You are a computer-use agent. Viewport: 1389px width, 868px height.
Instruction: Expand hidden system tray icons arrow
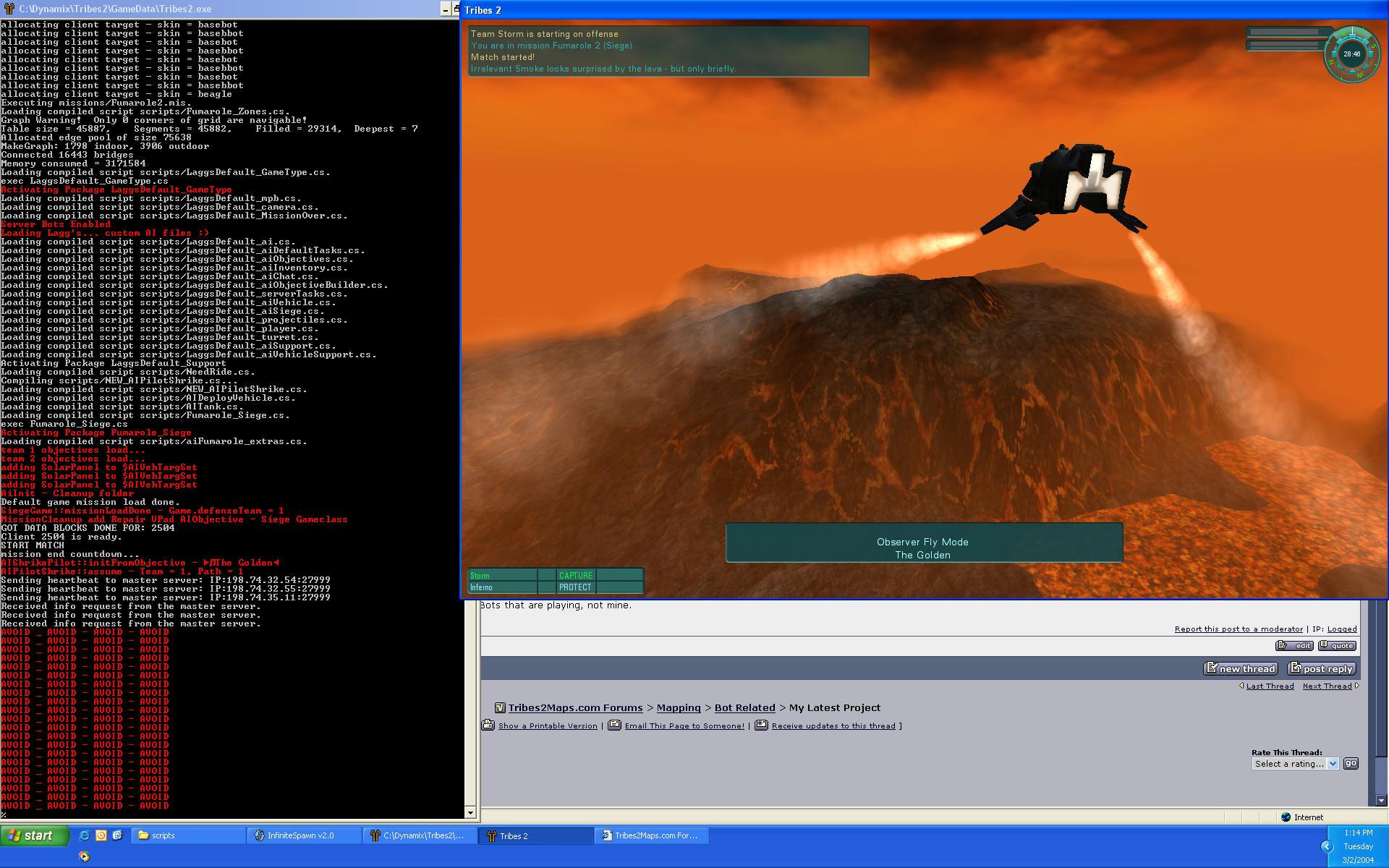point(1326,846)
